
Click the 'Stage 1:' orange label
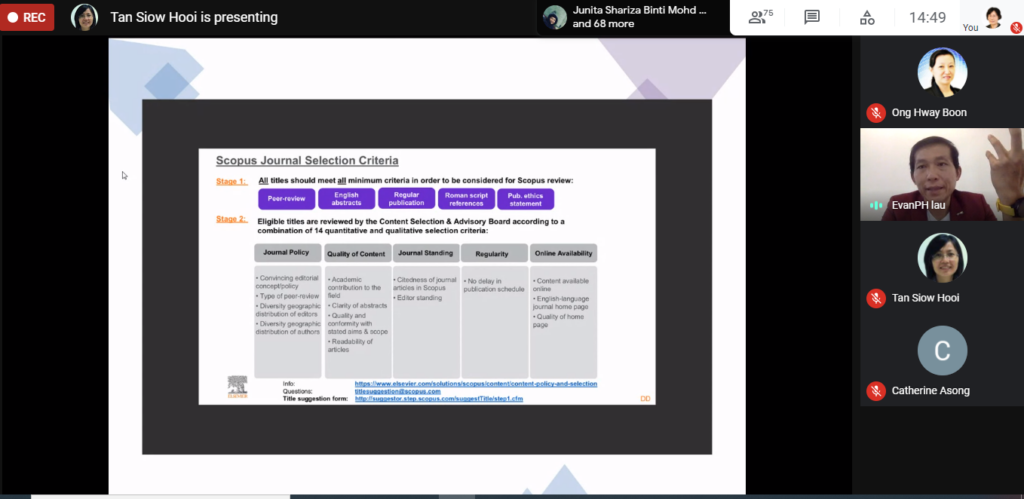232,181
